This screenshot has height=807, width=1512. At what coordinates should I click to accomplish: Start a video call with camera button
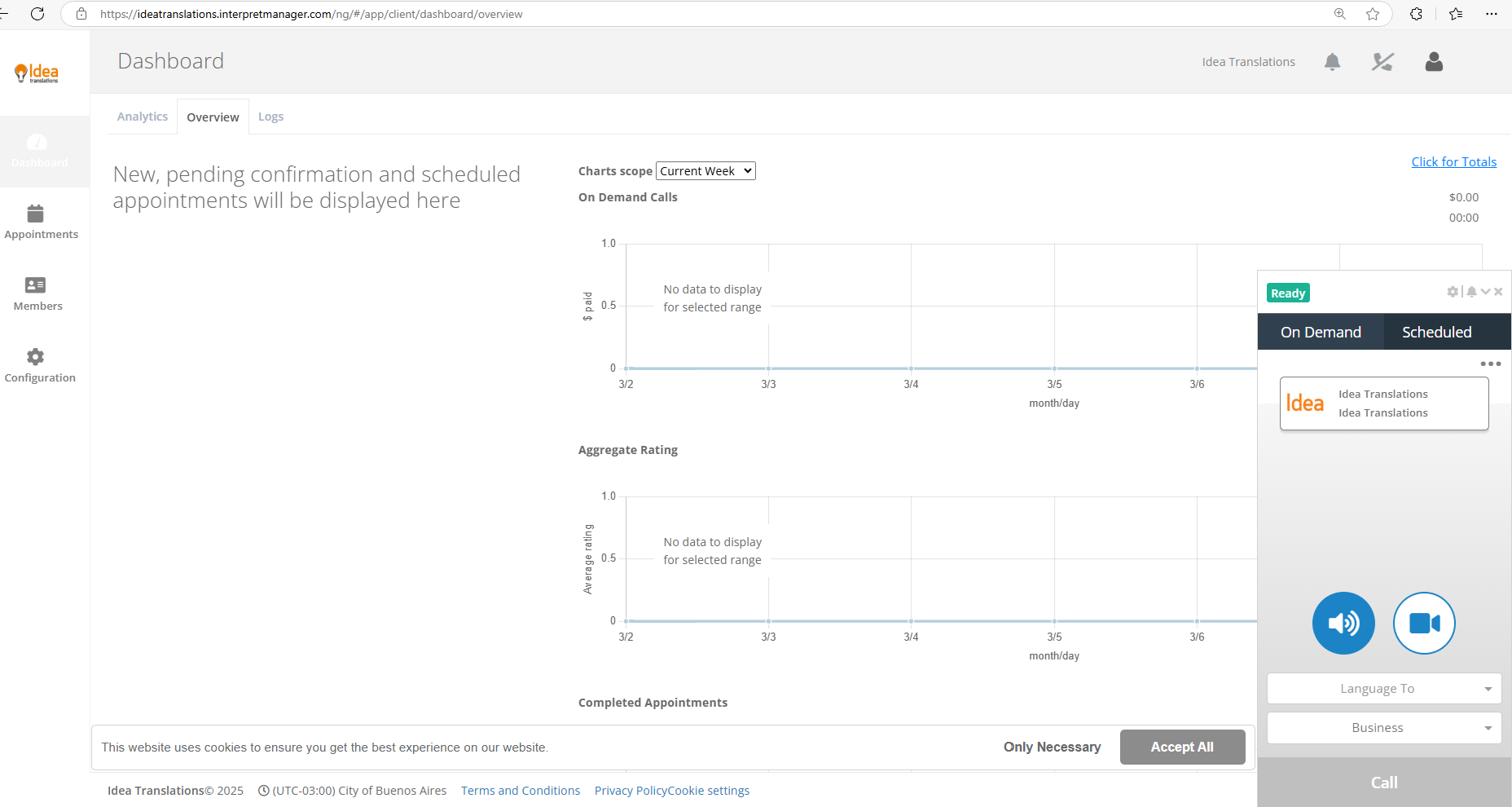[1424, 624]
